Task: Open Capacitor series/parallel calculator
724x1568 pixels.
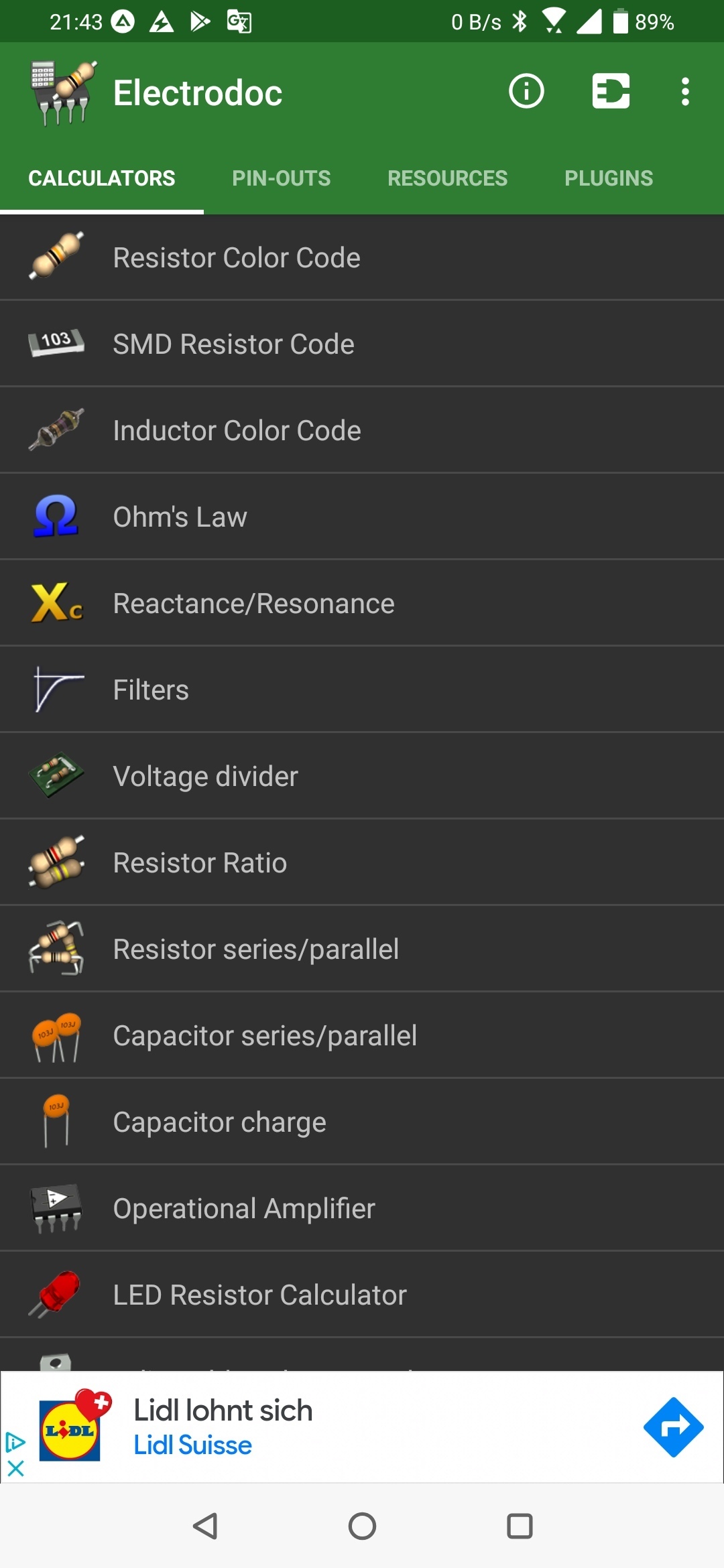Action: coord(265,1035)
